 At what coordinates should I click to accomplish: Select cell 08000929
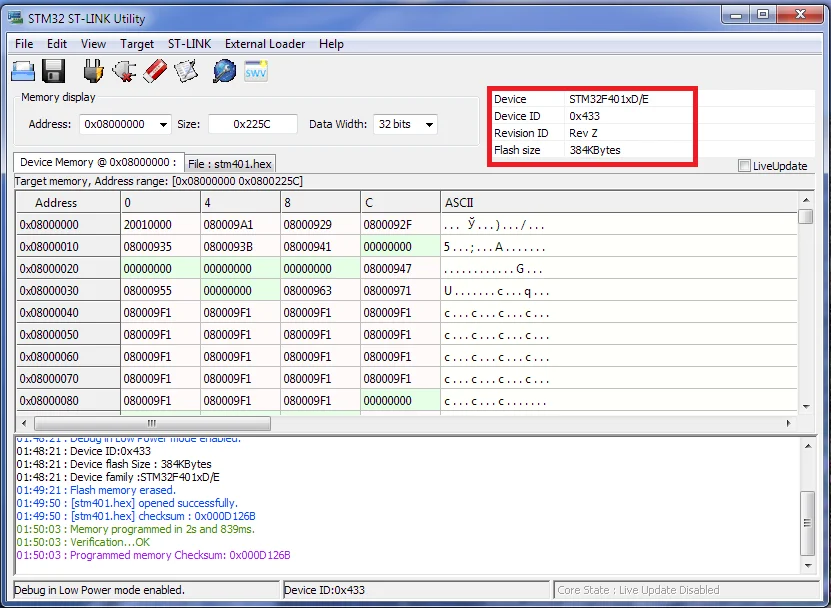320,225
